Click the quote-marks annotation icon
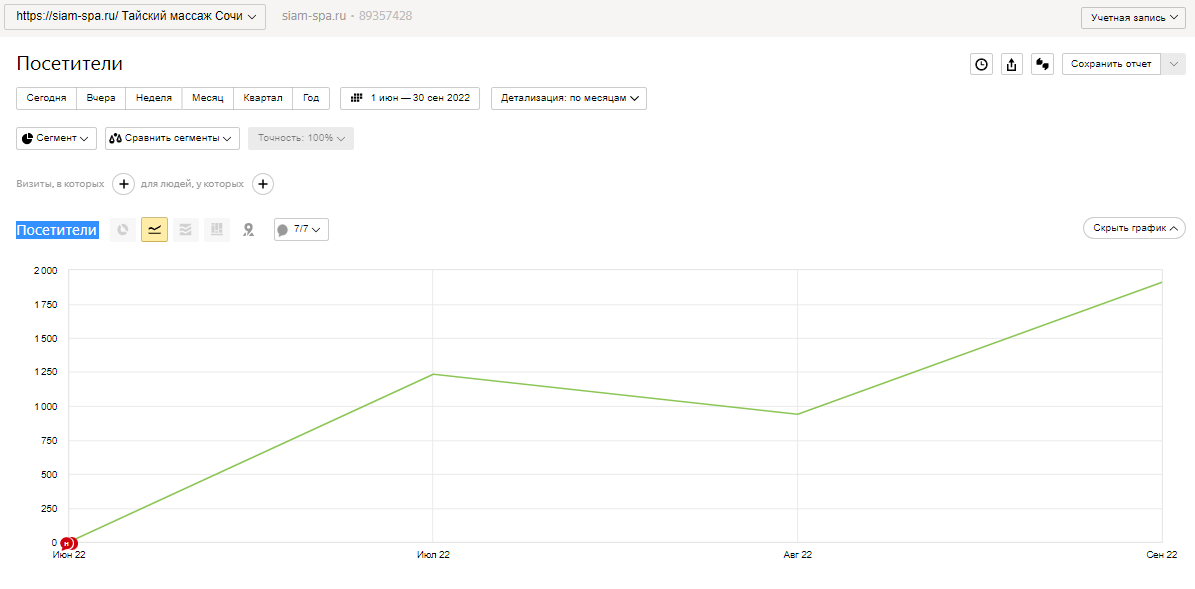The width and height of the screenshot is (1195, 589). tap(1042, 64)
